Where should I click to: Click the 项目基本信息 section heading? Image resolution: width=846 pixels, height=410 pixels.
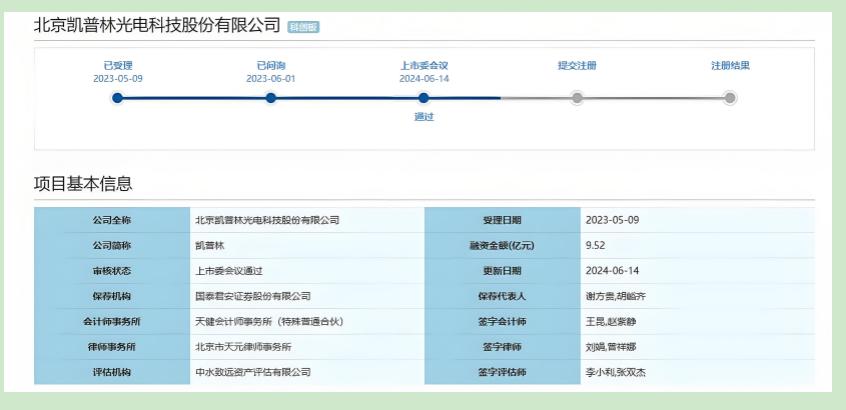click(x=83, y=184)
